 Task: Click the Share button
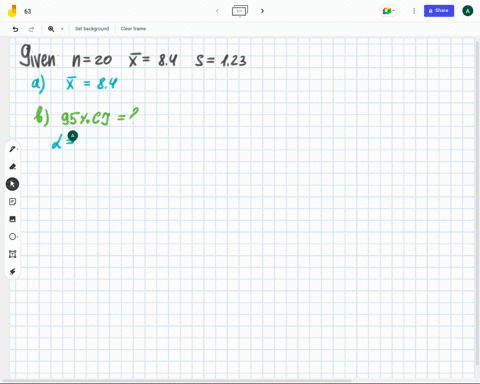coord(439,11)
